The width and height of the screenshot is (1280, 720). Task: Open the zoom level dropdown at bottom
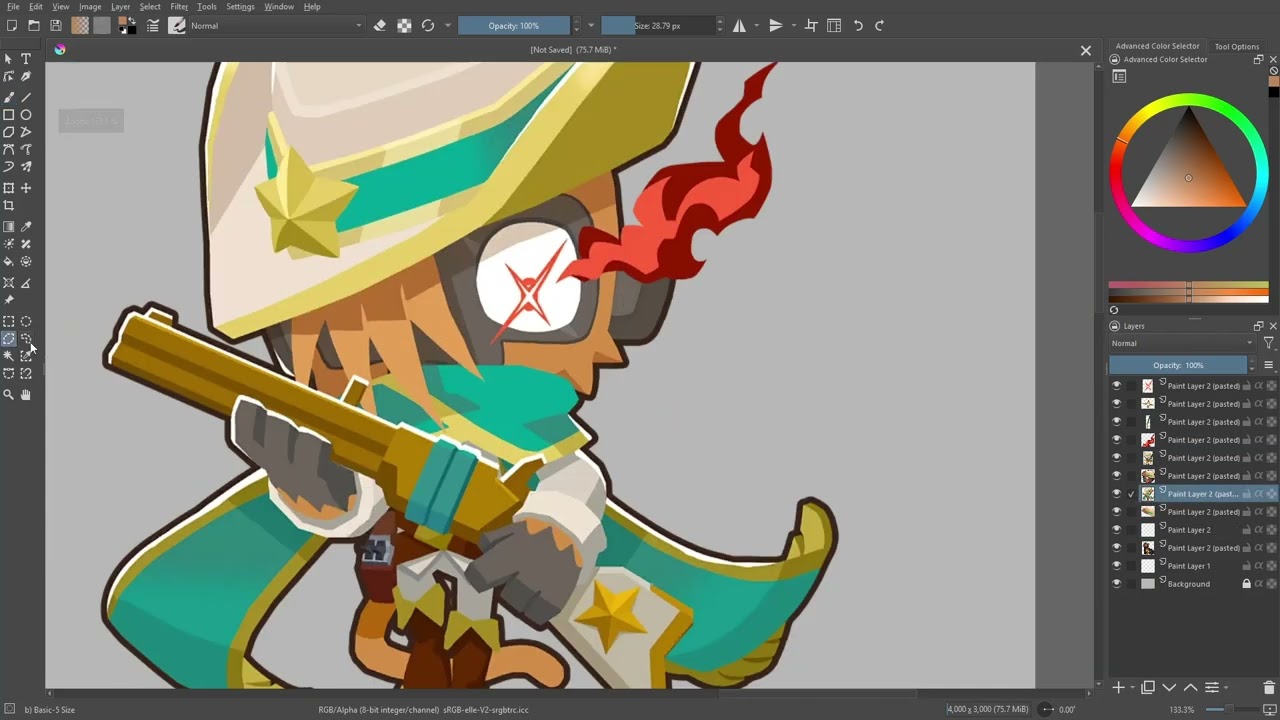(1184, 710)
